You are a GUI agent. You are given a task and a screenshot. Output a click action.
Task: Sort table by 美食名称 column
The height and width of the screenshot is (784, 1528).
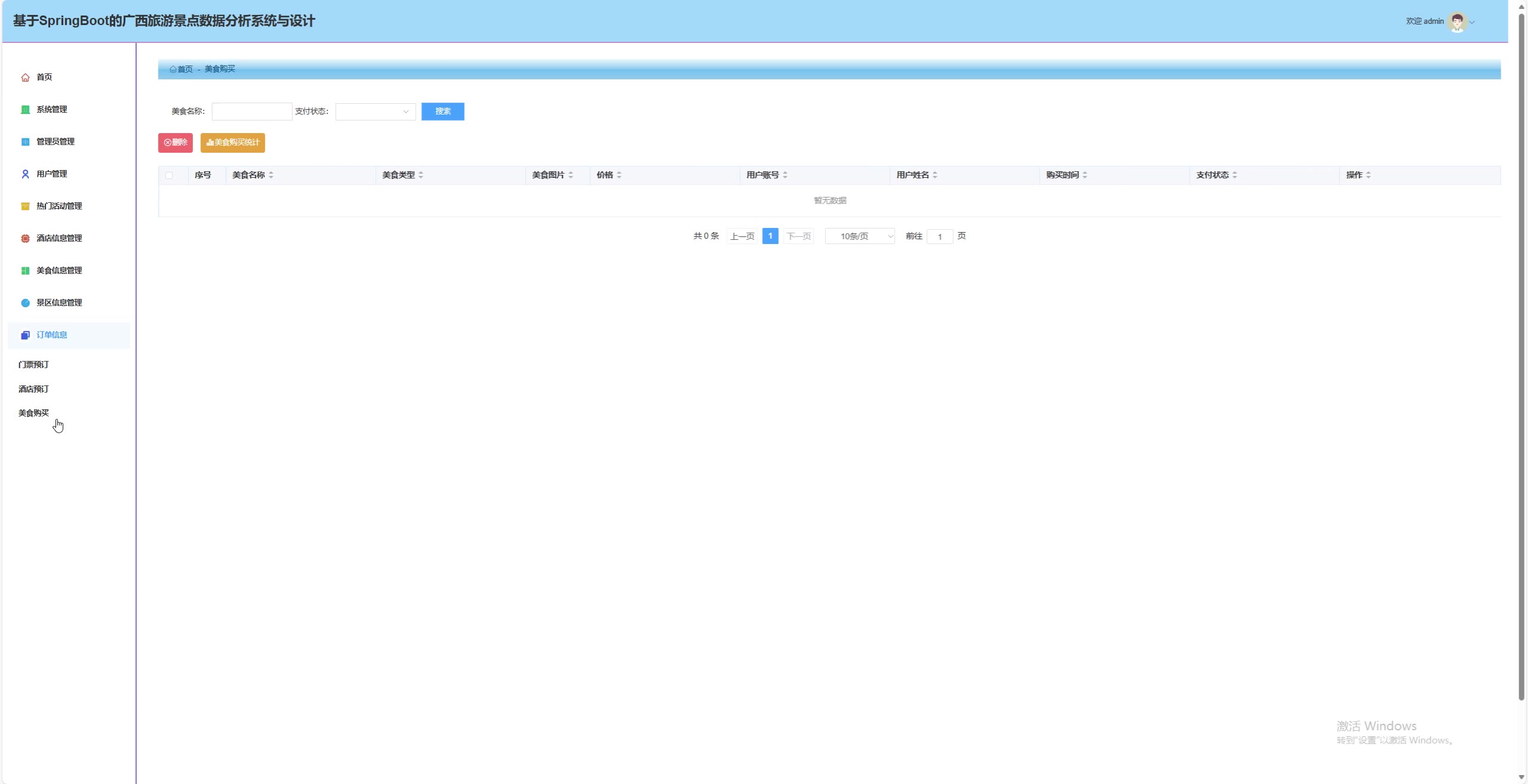(x=271, y=175)
